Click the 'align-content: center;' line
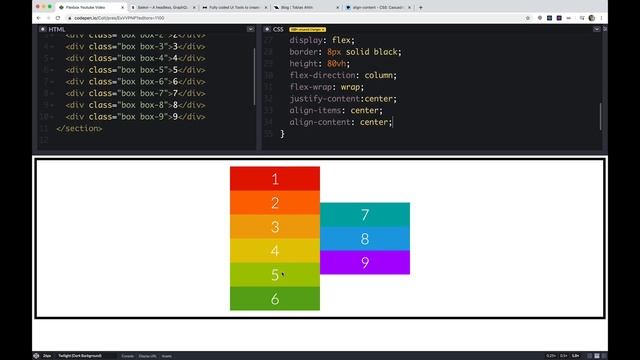The width and height of the screenshot is (640, 360). click(341, 122)
